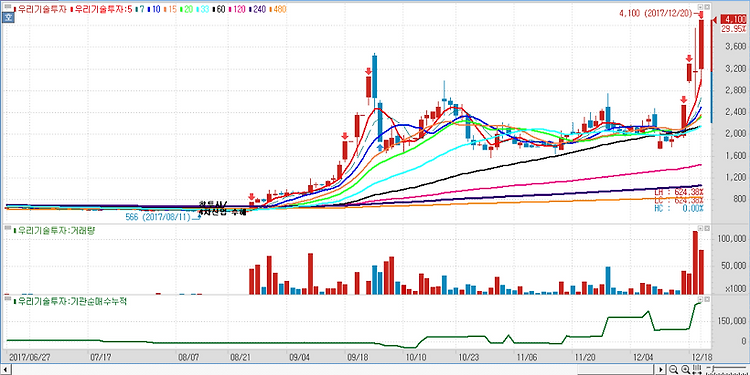Click the 우리기술투자:기관순매수누적 legend
The height and width of the screenshot is (375, 750).
coord(73,301)
